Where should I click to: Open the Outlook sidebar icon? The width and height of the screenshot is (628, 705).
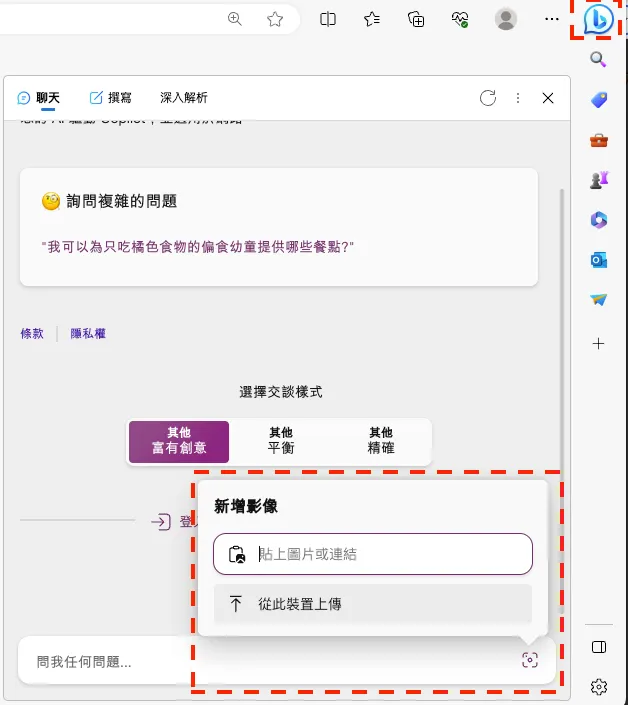tap(599, 260)
